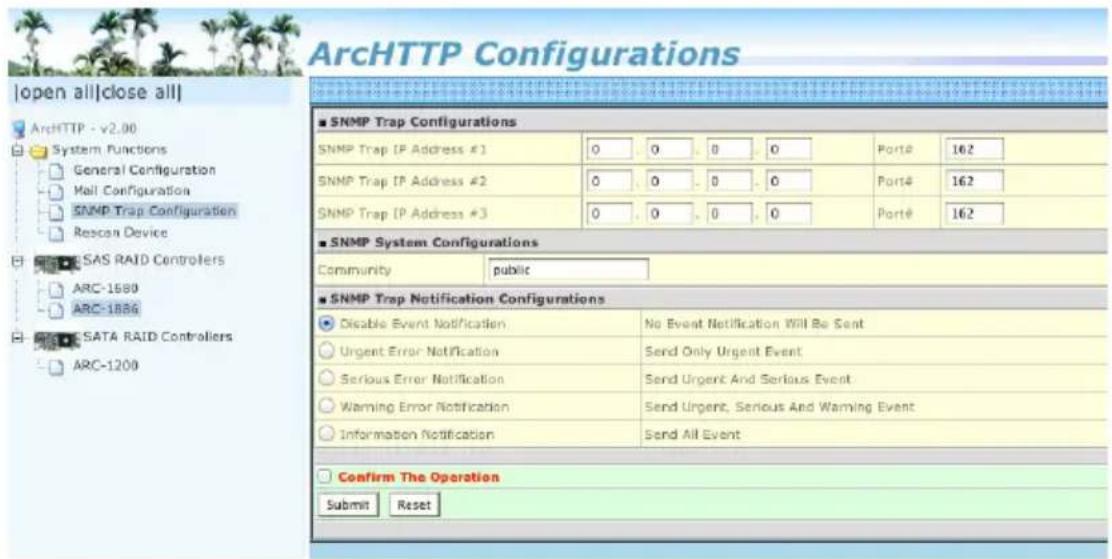The image size is (1112, 559).
Task: Click the Submit button
Action: point(348,505)
